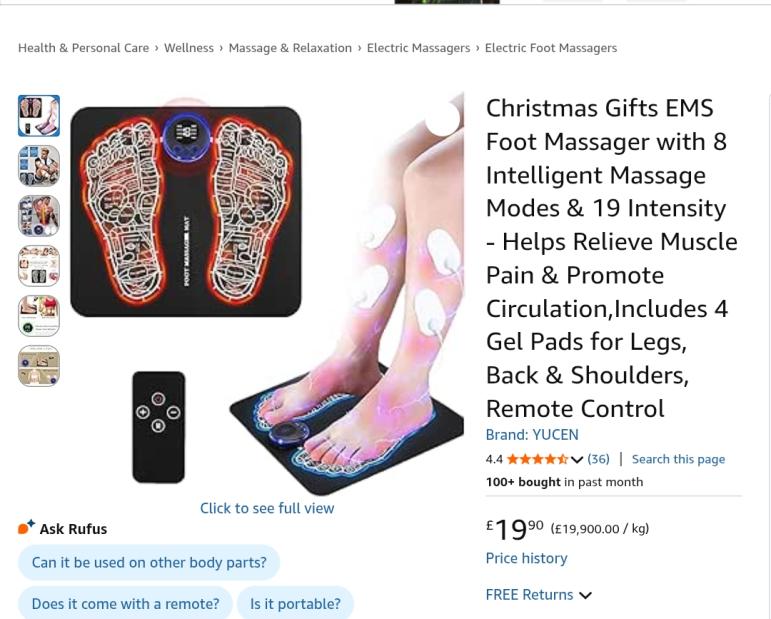The height and width of the screenshot is (619, 771).
Task: Click the Ask Rufus sparkle icon
Action: click(26, 527)
